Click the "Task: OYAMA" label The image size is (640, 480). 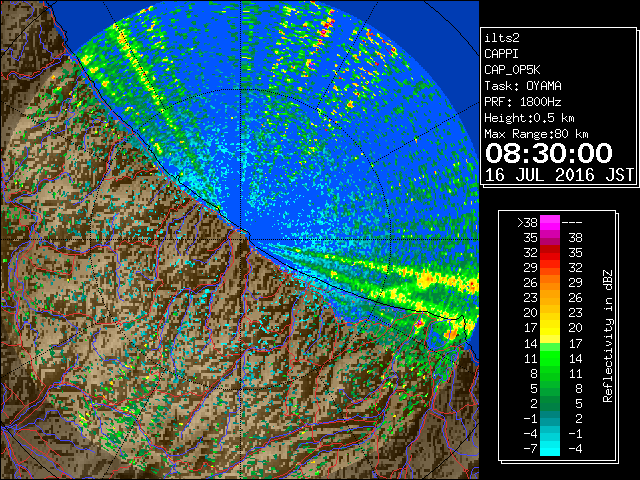tap(523, 86)
